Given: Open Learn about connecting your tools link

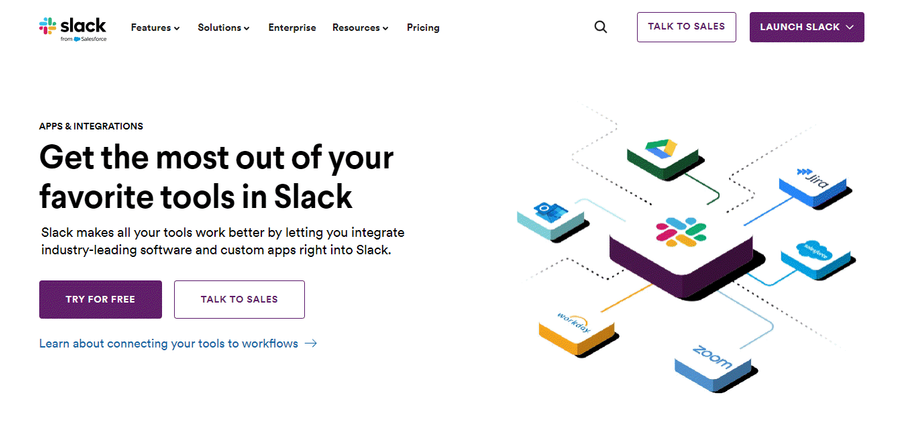Looking at the screenshot, I should click(x=178, y=344).
